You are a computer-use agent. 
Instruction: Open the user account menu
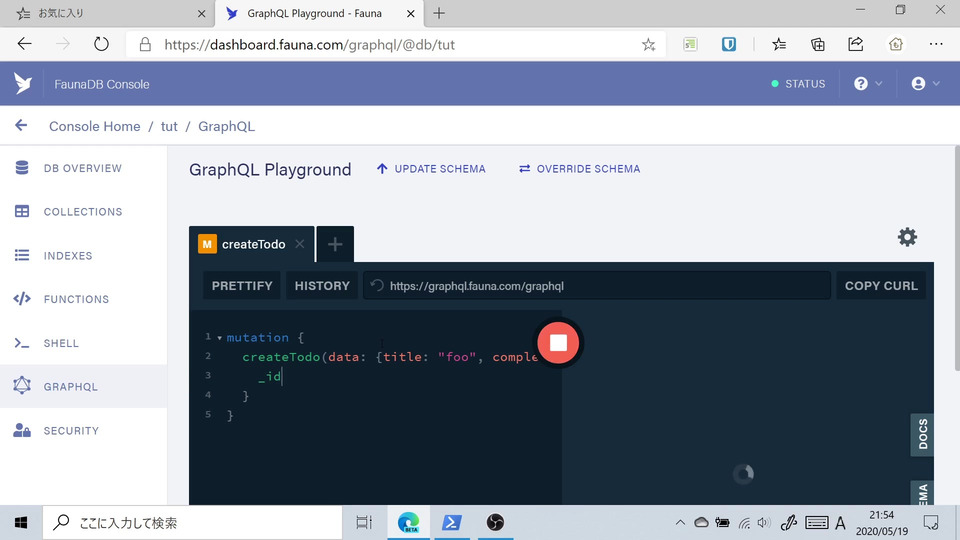[925, 83]
